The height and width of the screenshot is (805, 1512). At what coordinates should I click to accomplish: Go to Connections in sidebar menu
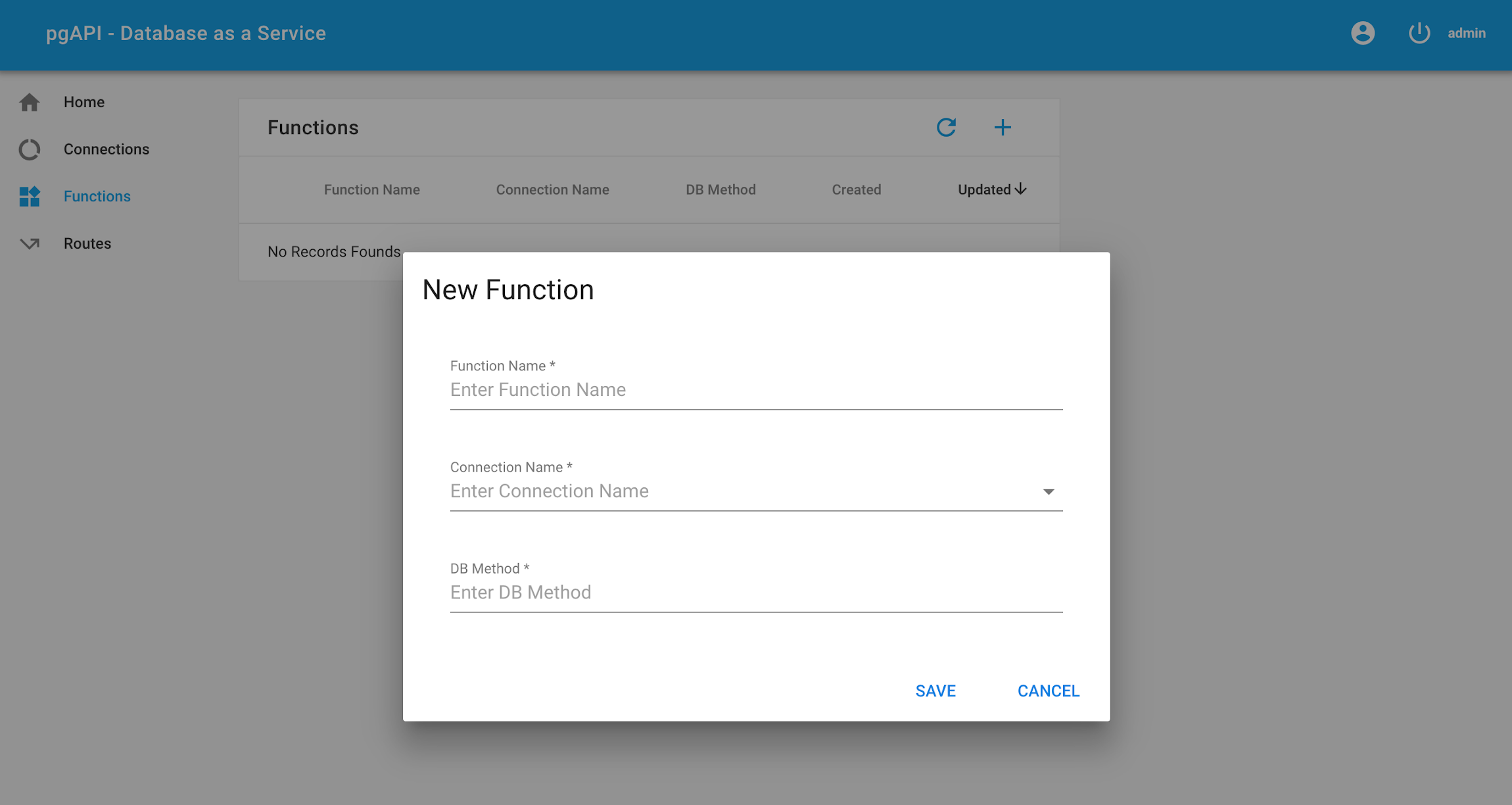(x=106, y=149)
